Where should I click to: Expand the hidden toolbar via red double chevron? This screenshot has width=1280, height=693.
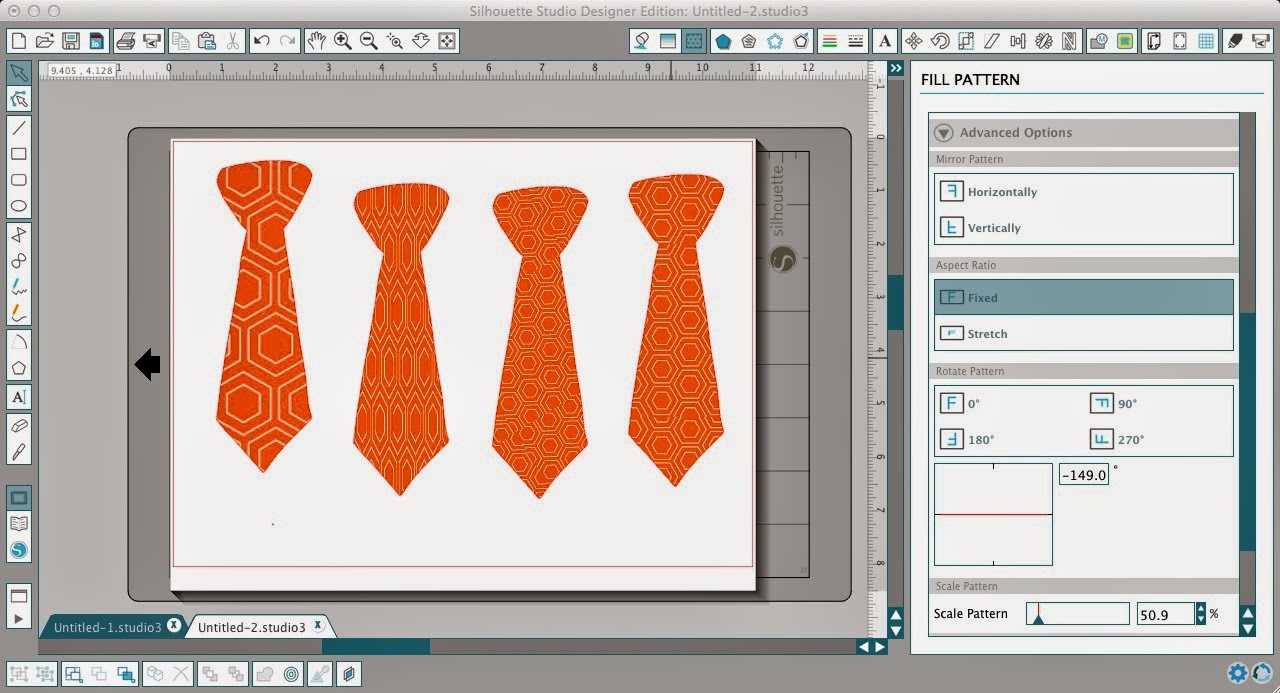point(895,68)
